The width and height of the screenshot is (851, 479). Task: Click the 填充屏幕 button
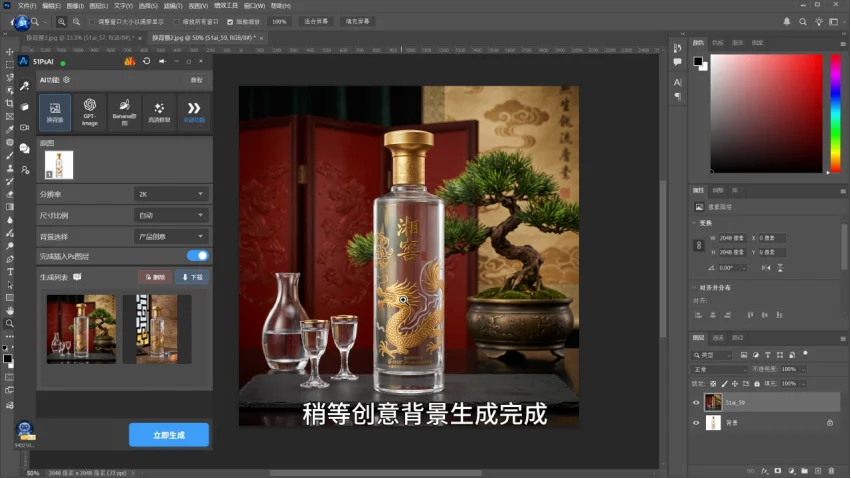point(358,22)
